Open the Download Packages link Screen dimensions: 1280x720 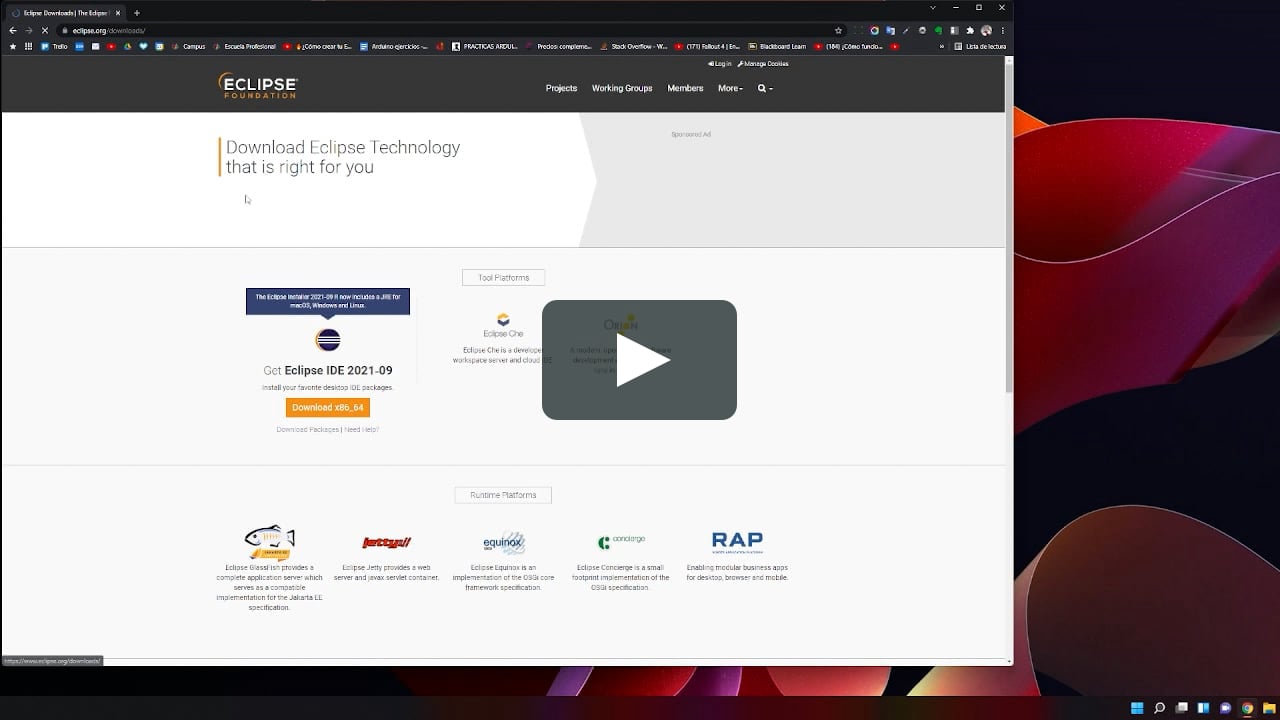[308, 430]
